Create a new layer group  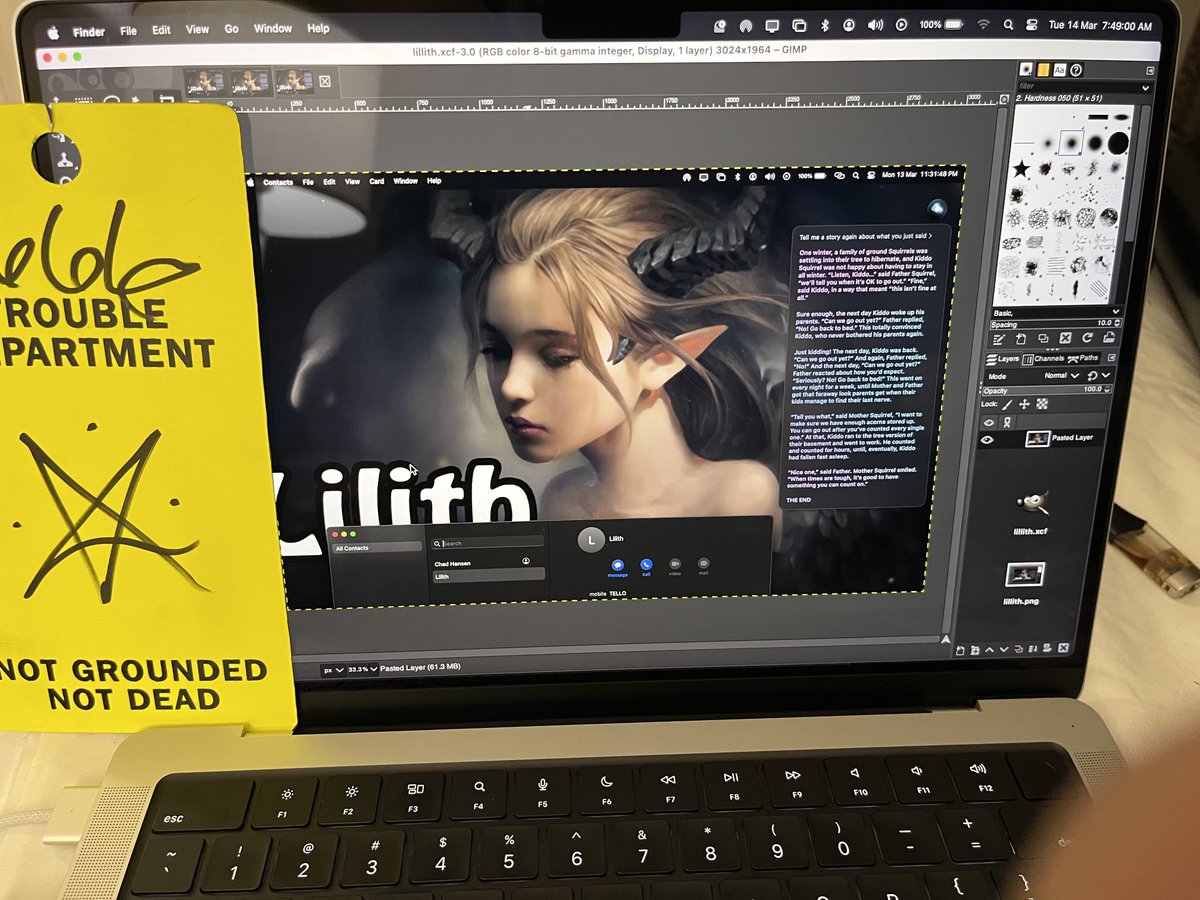[x=974, y=650]
